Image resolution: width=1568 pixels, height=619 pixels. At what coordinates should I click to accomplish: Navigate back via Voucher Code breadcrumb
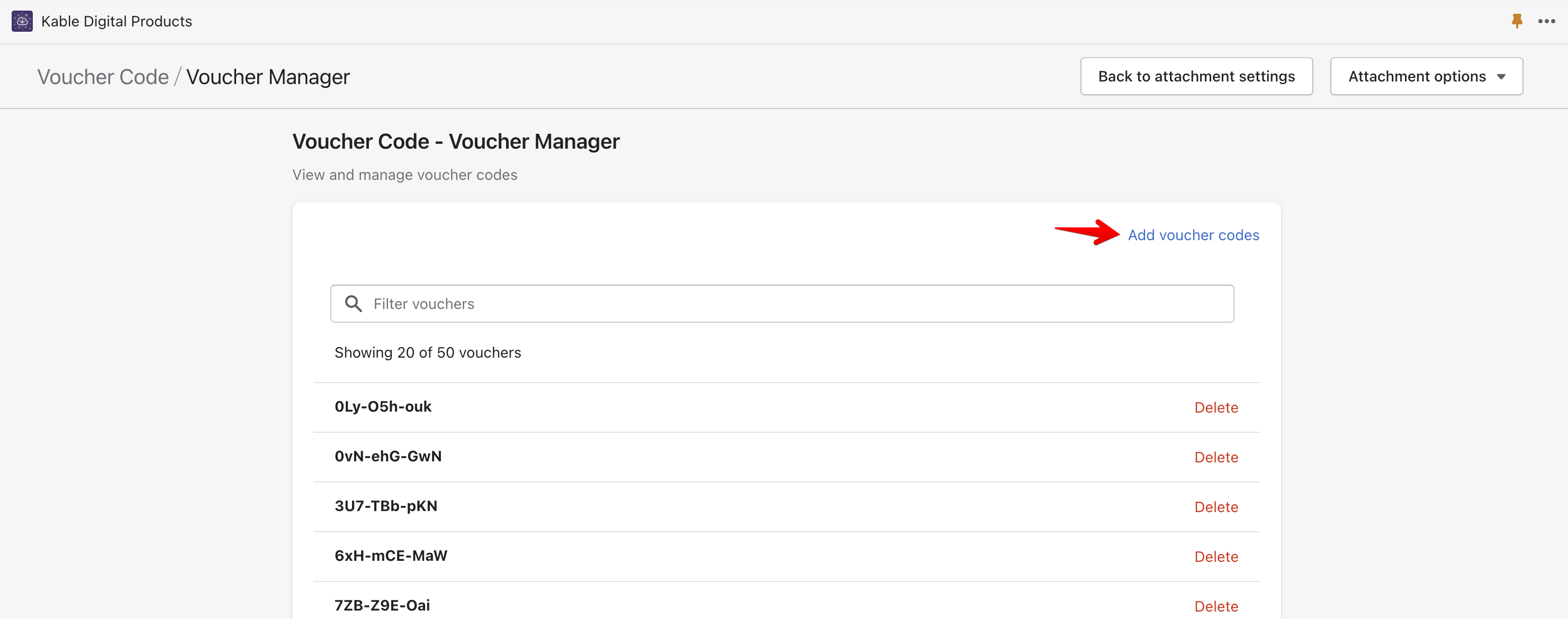pos(103,77)
